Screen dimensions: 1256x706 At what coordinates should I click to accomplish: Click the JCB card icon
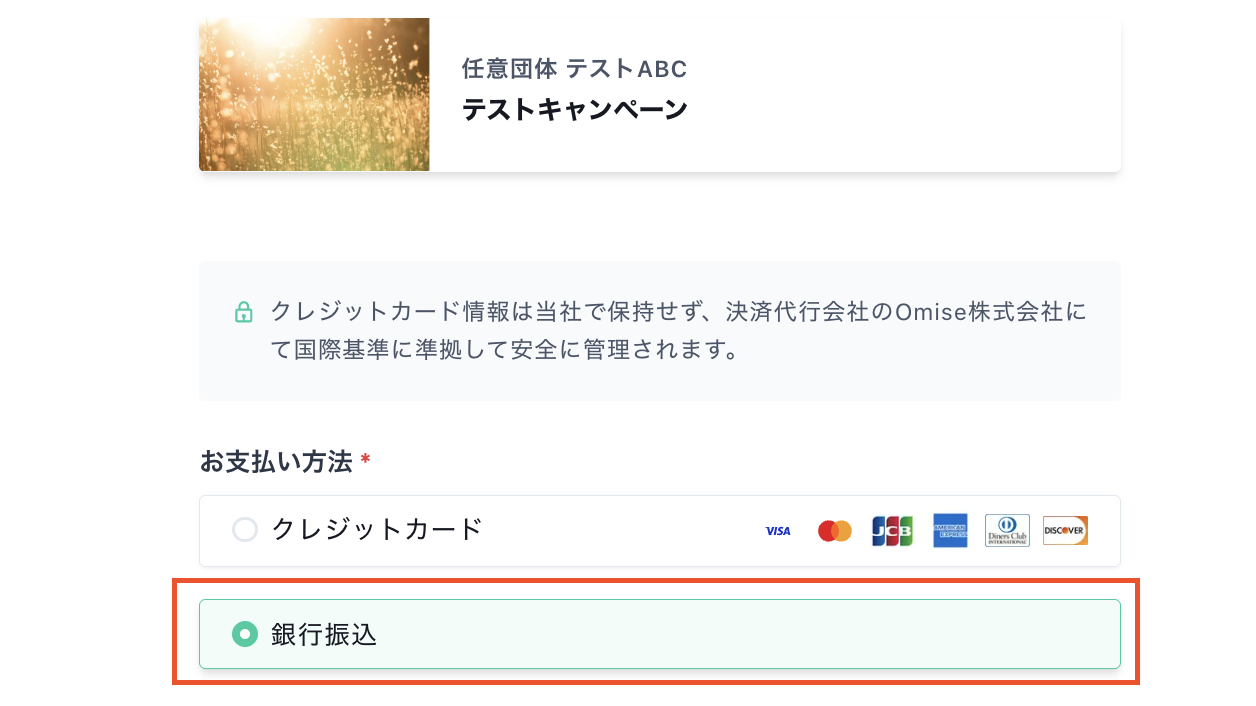(x=892, y=531)
